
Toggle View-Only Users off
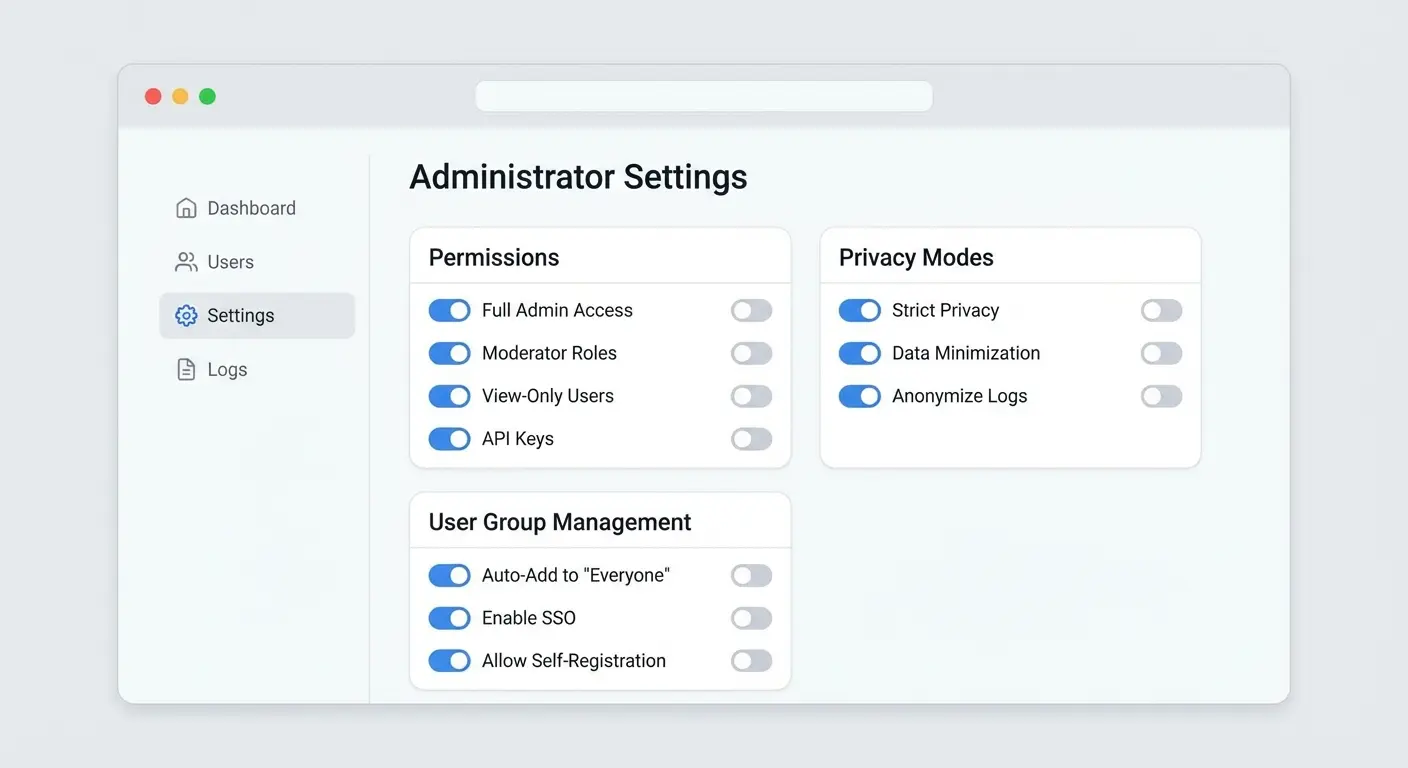tap(449, 396)
